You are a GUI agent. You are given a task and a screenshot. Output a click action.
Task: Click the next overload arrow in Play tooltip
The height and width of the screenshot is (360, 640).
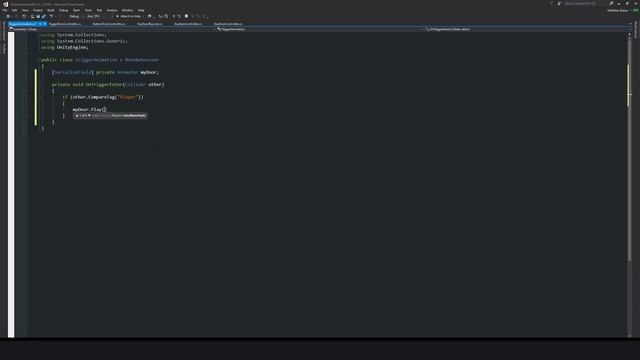(x=89, y=116)
